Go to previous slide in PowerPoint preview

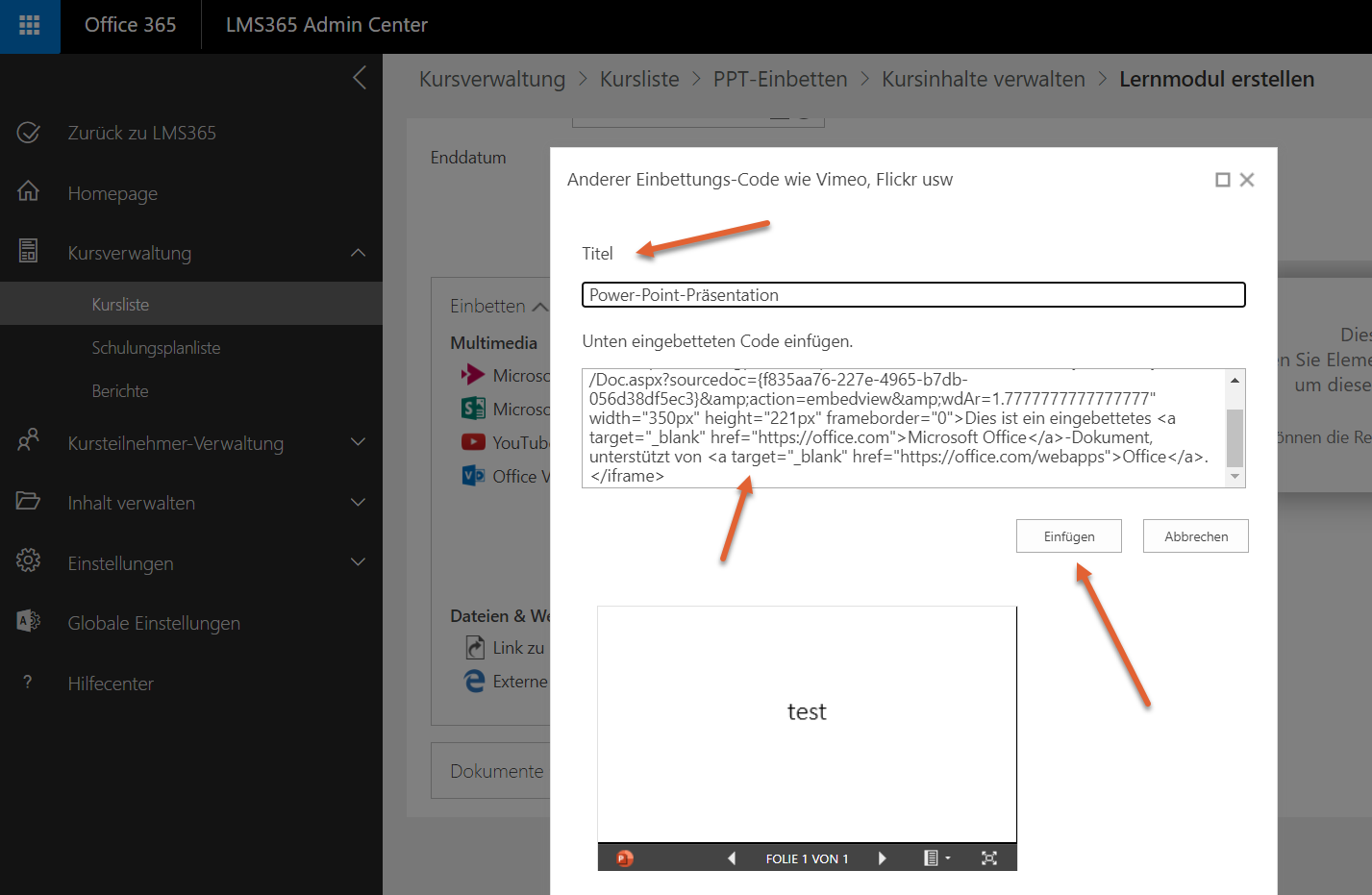click(732, 858)
